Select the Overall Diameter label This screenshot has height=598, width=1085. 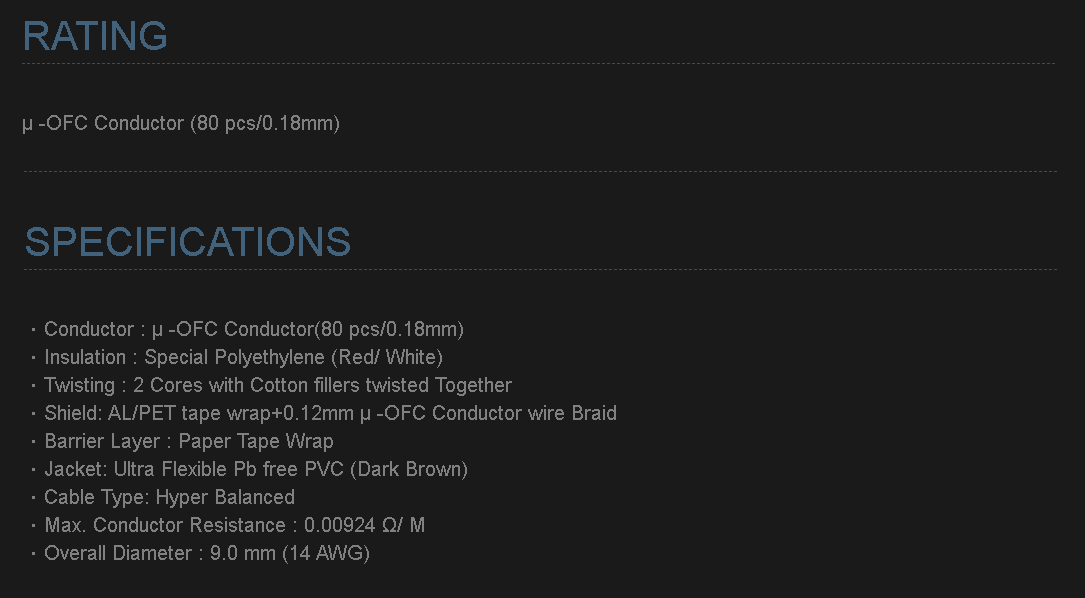point(118,554)
